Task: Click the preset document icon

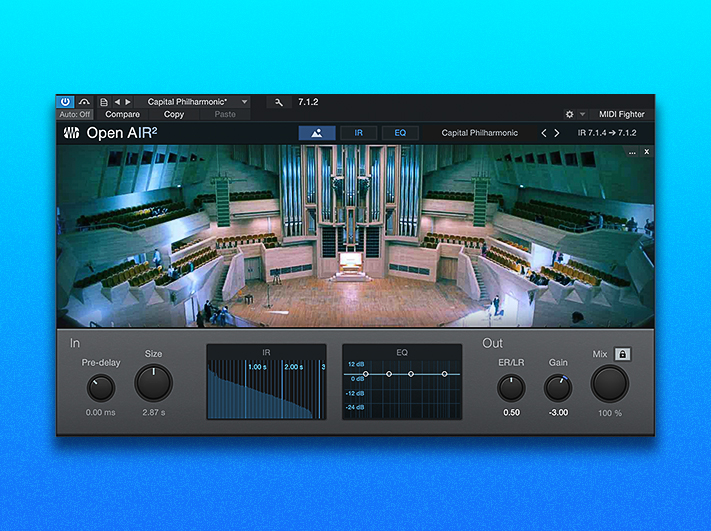Action: coord(104,102)
